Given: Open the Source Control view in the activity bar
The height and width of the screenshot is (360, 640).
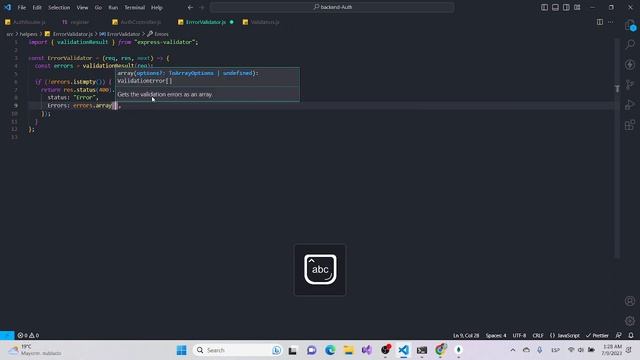Looking at the screenshot, I should (x=630, y=84).
